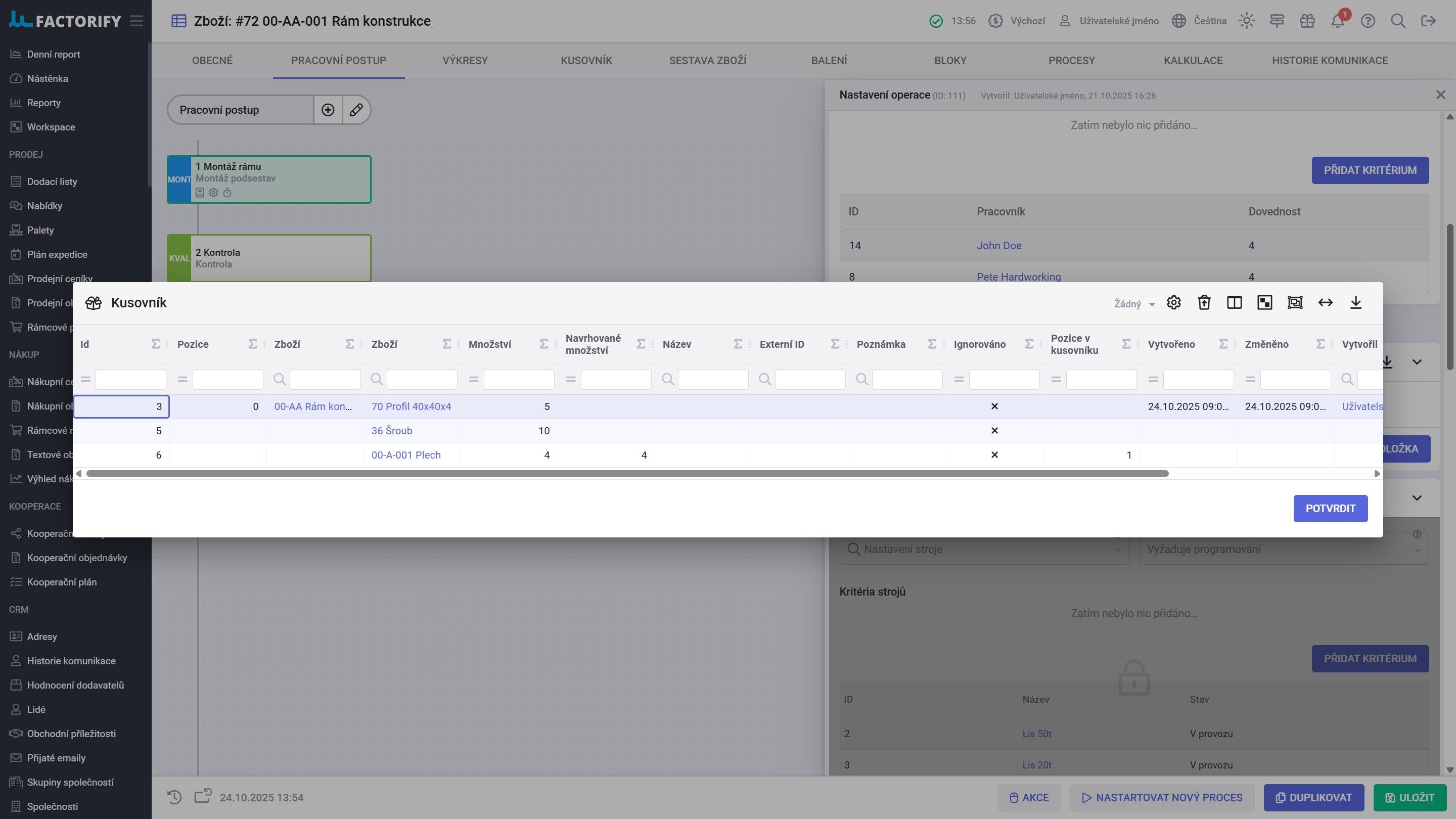Toggle the Ignorováno cross for 36 Šroub row
The width and height of the screenshot is (1456, 819).
(x=995, y=431)
